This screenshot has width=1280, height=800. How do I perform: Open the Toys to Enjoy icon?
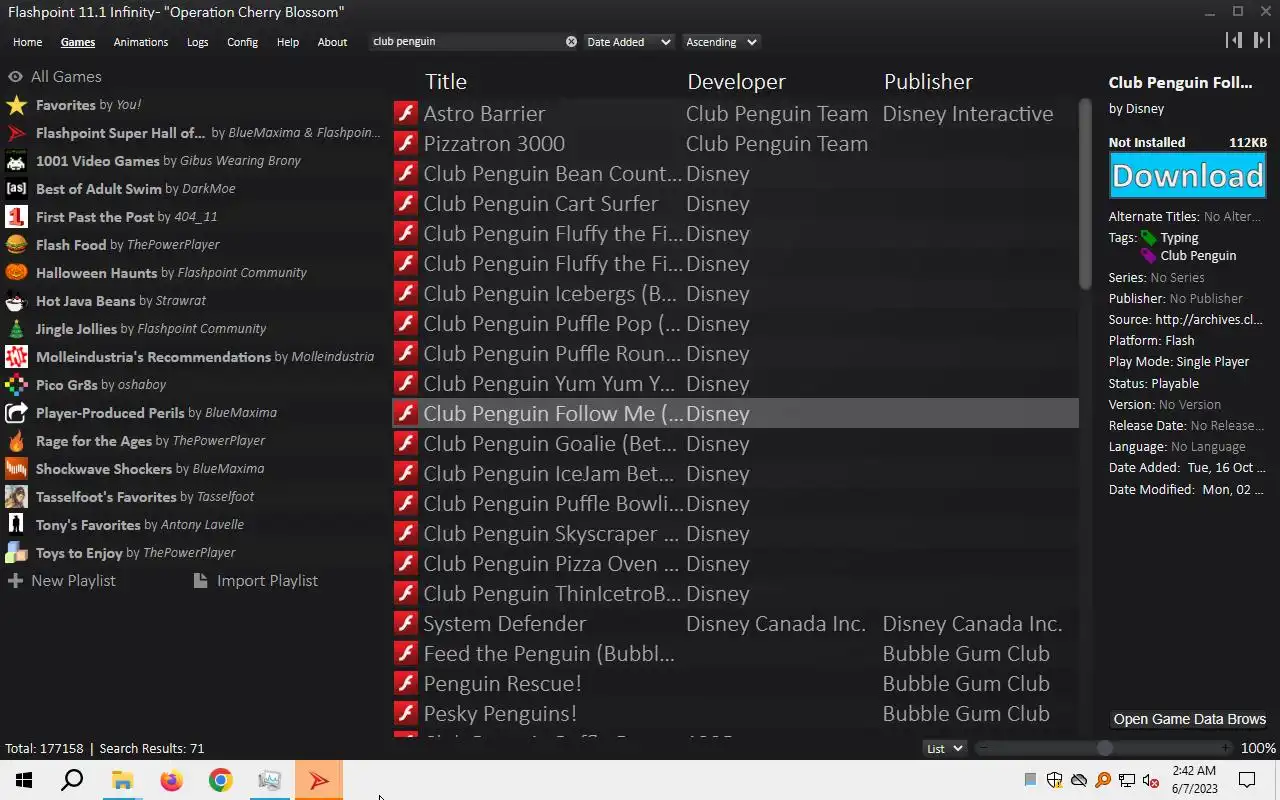coord(16,553)
